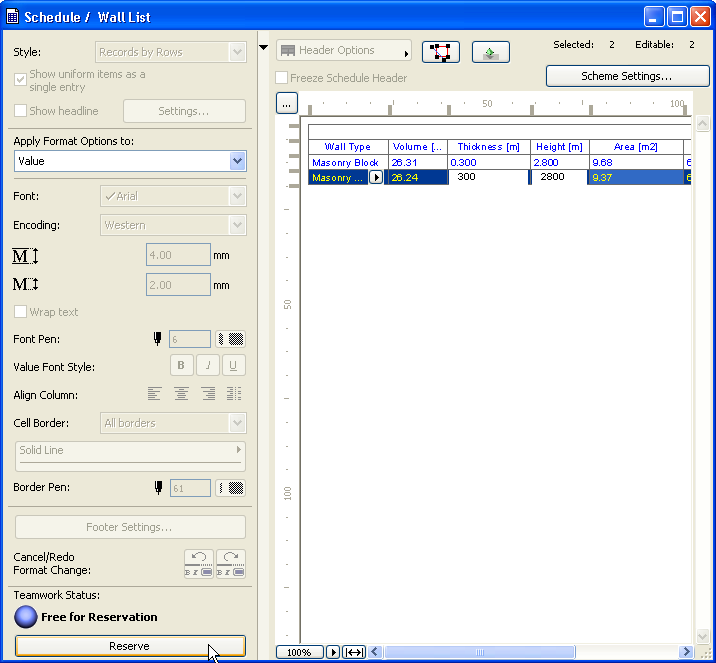The height and width of the screenshot is (663, 716).
Task: Click the select elements in schedule icon
Action: point(441,52)
